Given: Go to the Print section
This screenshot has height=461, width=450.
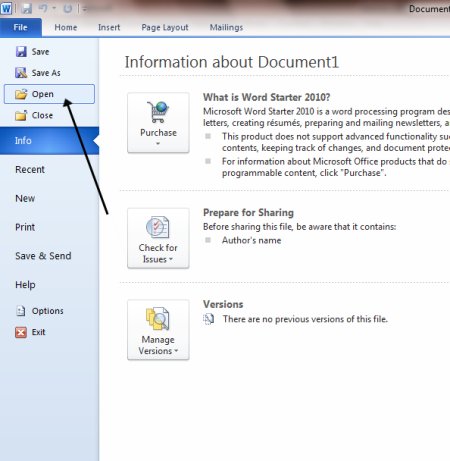Looking at the screenshot, I should pyautogui.click(x=25, y=227).
